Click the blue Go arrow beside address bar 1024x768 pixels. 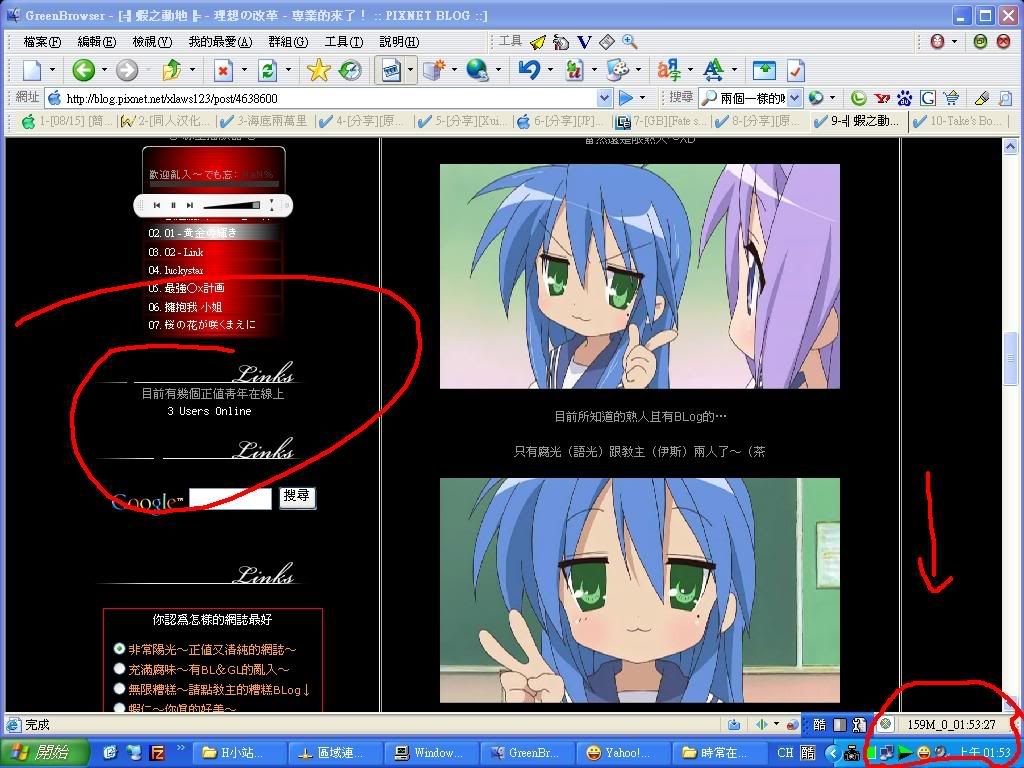coord(626,98)
